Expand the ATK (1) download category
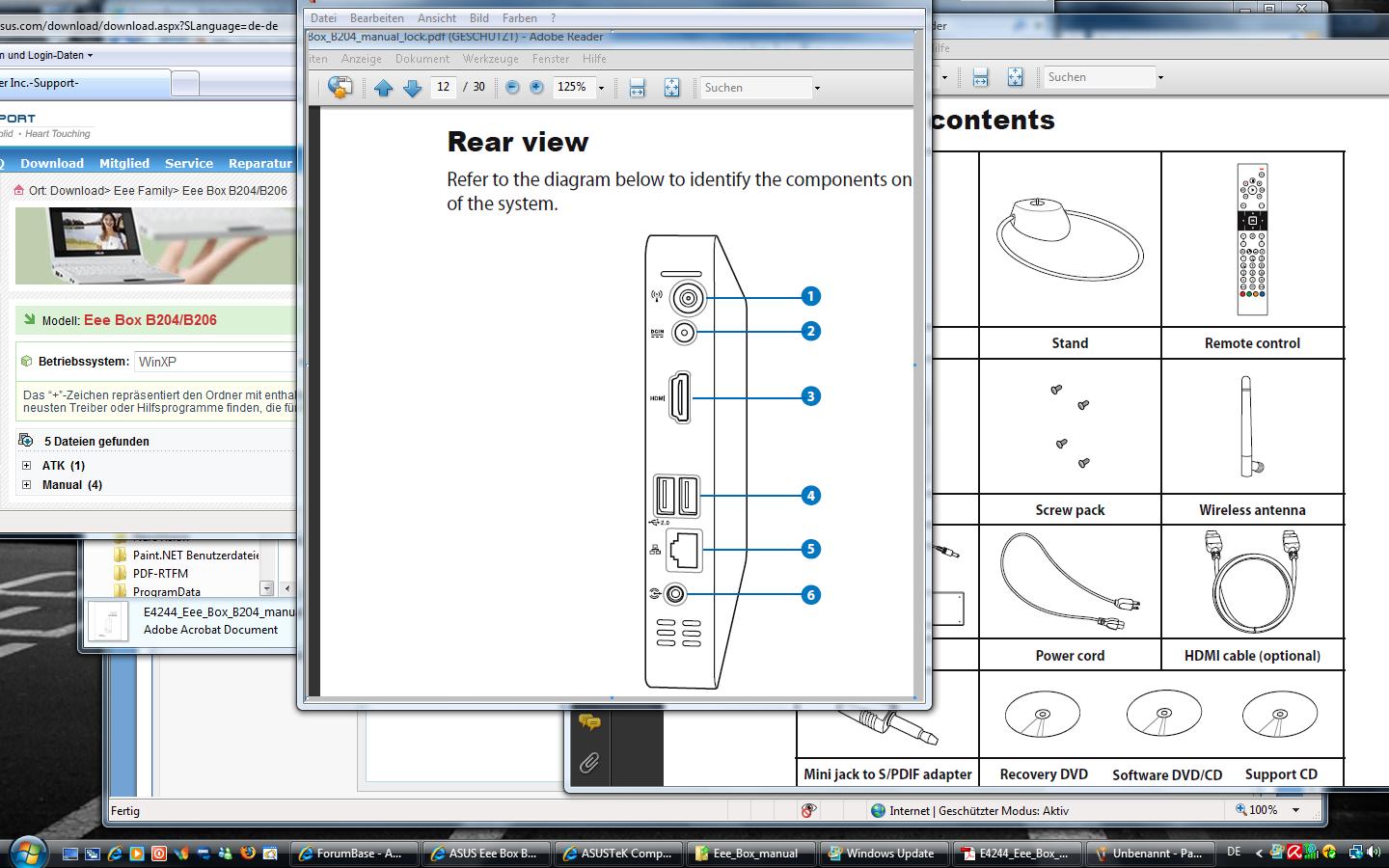The image size is (1389, 868). pos(26,465)
